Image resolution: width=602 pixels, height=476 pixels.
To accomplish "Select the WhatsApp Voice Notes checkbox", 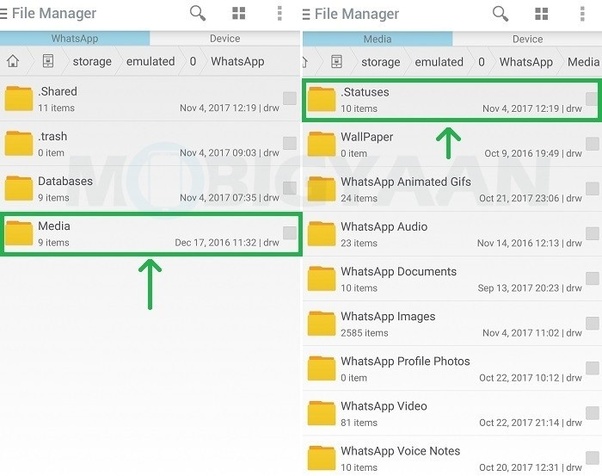I will pos(592,458).
